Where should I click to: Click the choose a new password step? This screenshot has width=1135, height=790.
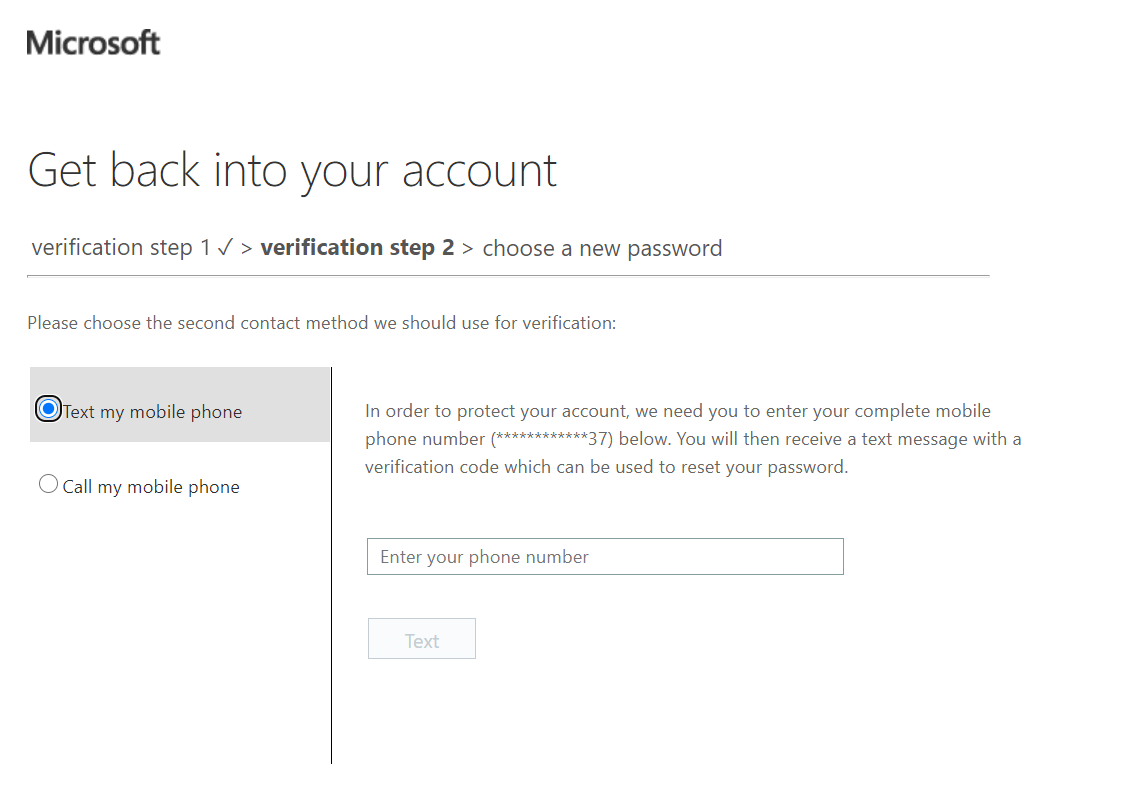tap(601, 248)
